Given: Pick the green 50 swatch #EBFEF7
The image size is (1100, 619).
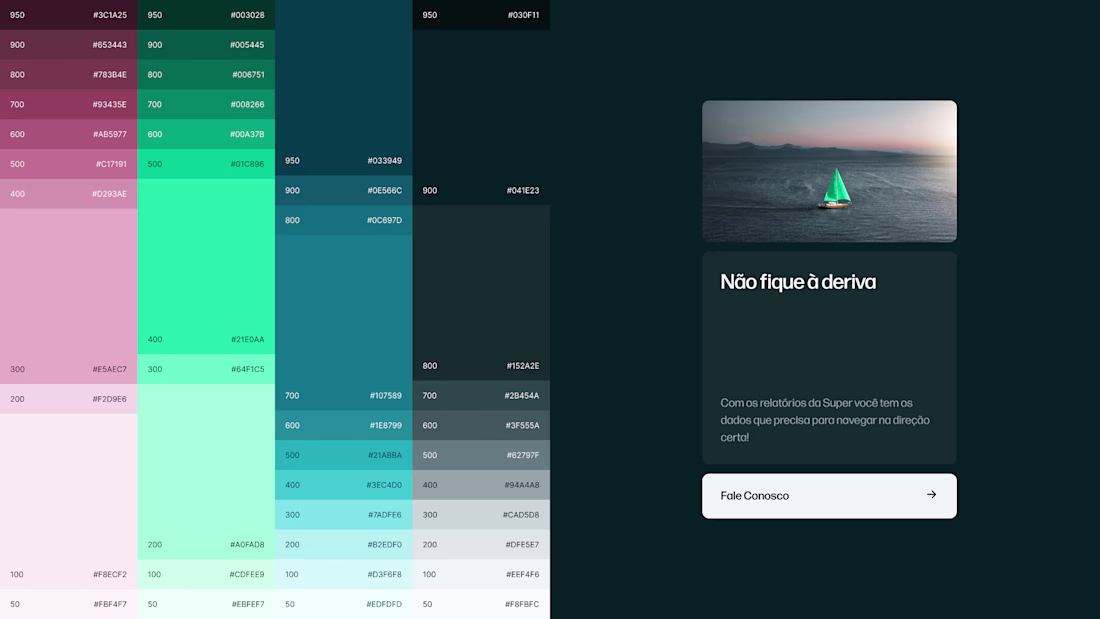Looking at the screenshot, I should [206, 604].
